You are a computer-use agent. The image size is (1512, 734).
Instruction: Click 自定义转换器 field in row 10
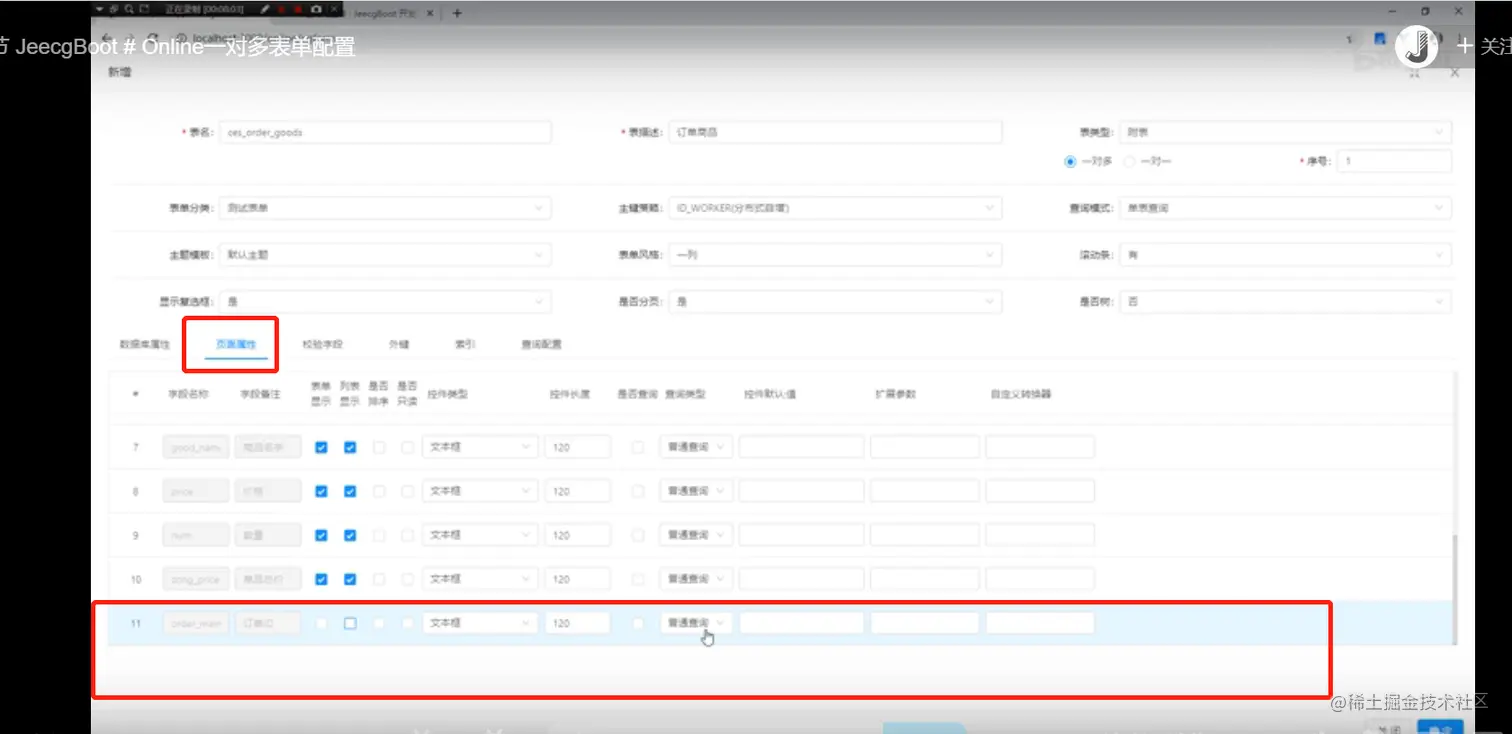1040,579
